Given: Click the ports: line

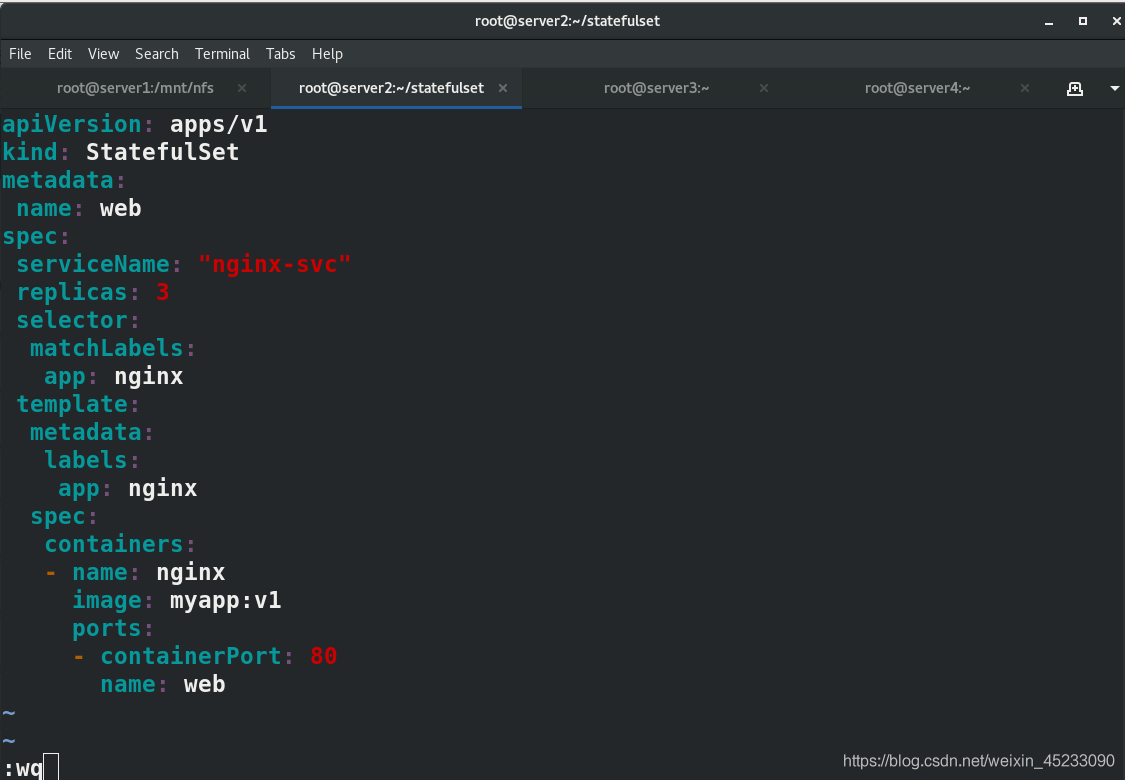Looking at the screenshot, I should 113,629.
